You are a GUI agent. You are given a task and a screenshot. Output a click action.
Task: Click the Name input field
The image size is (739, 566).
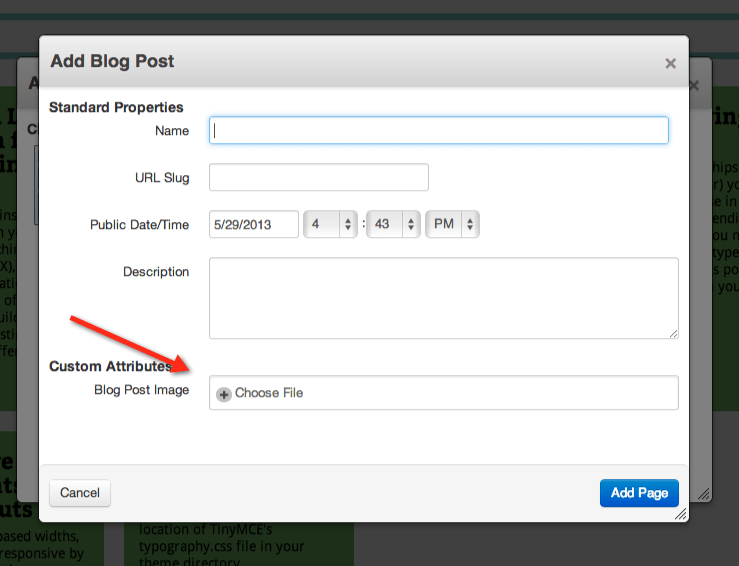pyautogui.click(x=439, y=130)
